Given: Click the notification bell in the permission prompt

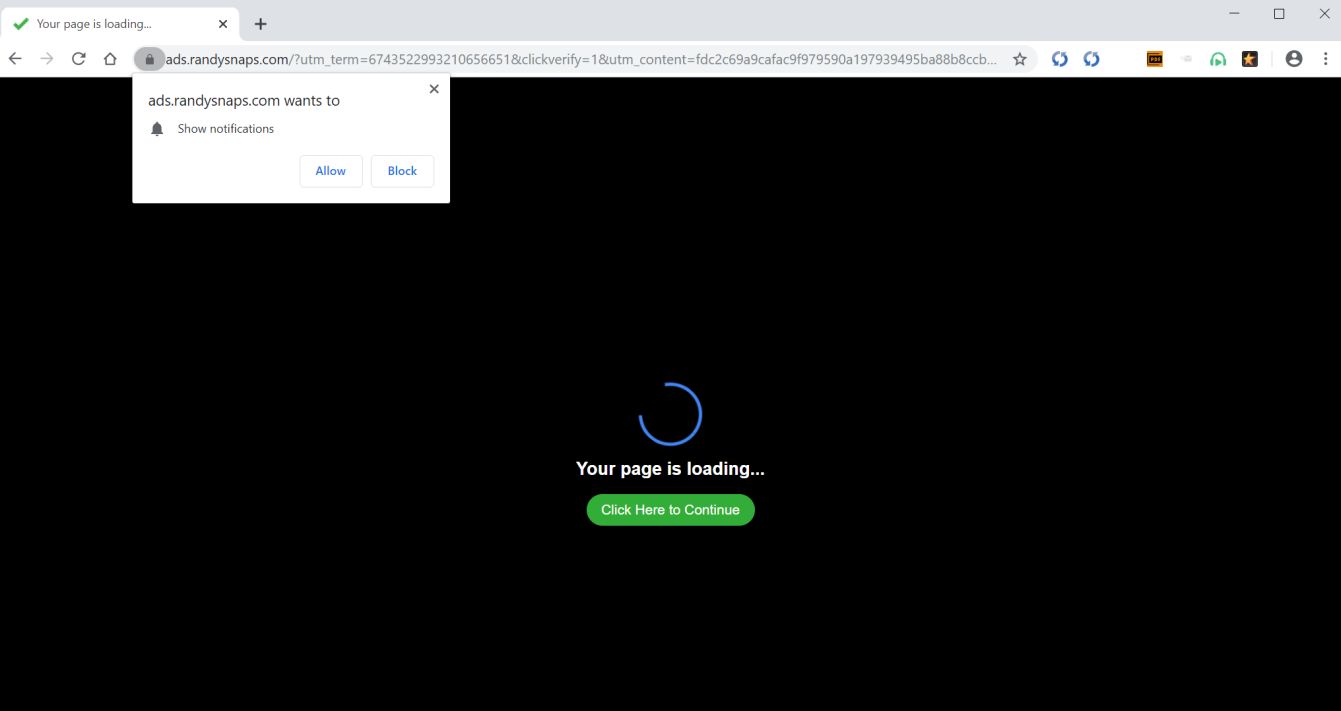Looking at the screenshot, I should coord(157,128).
